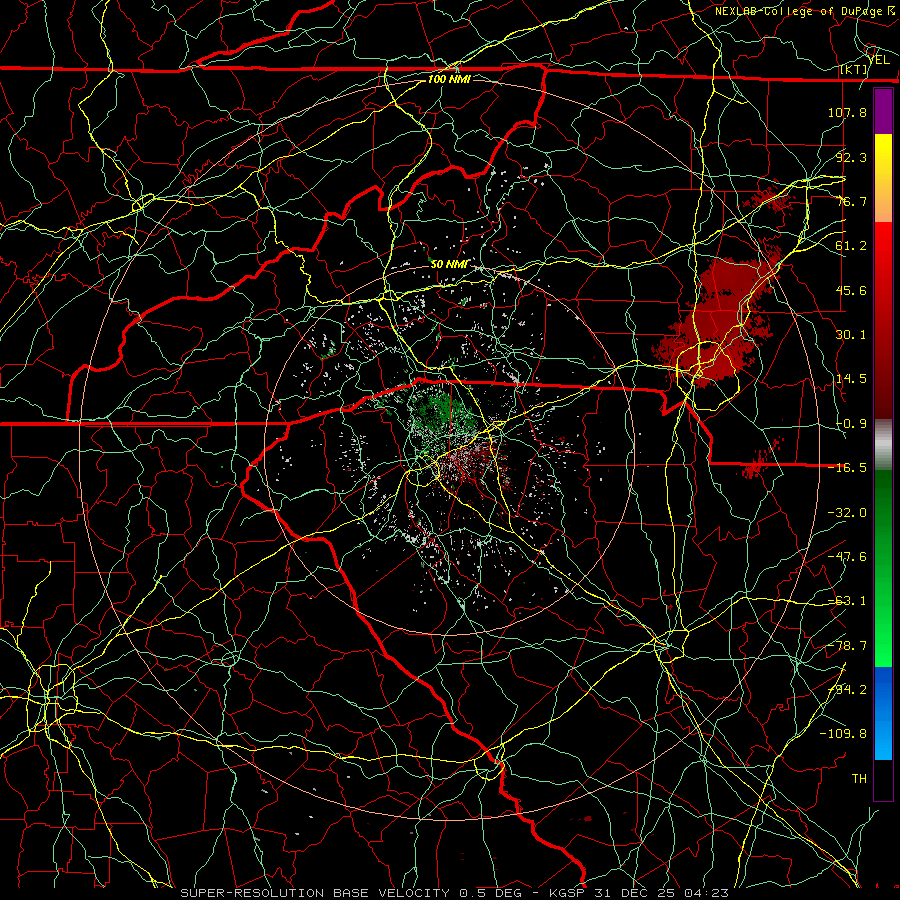Click the -78.7 scale value
The image size is (900, 900).
pos(847,646)
